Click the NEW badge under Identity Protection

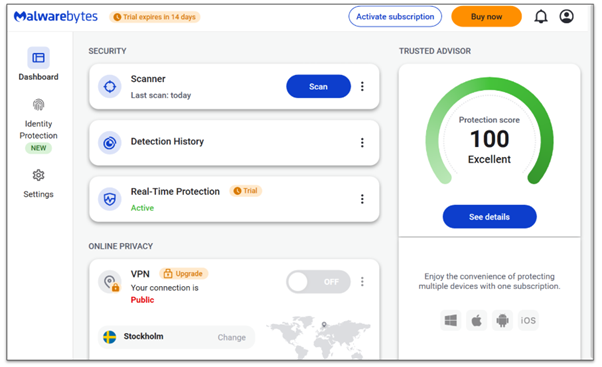pyautogui.click(x=38, y=148)
